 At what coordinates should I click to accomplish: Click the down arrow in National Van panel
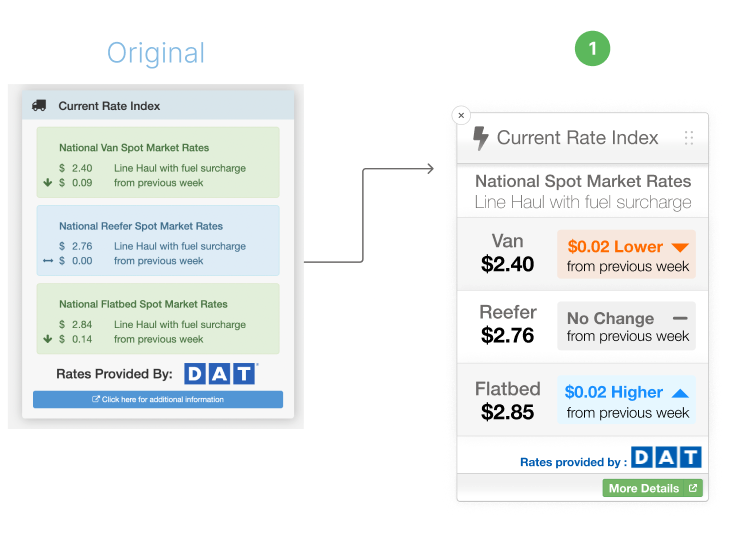(x=48, y=183)
